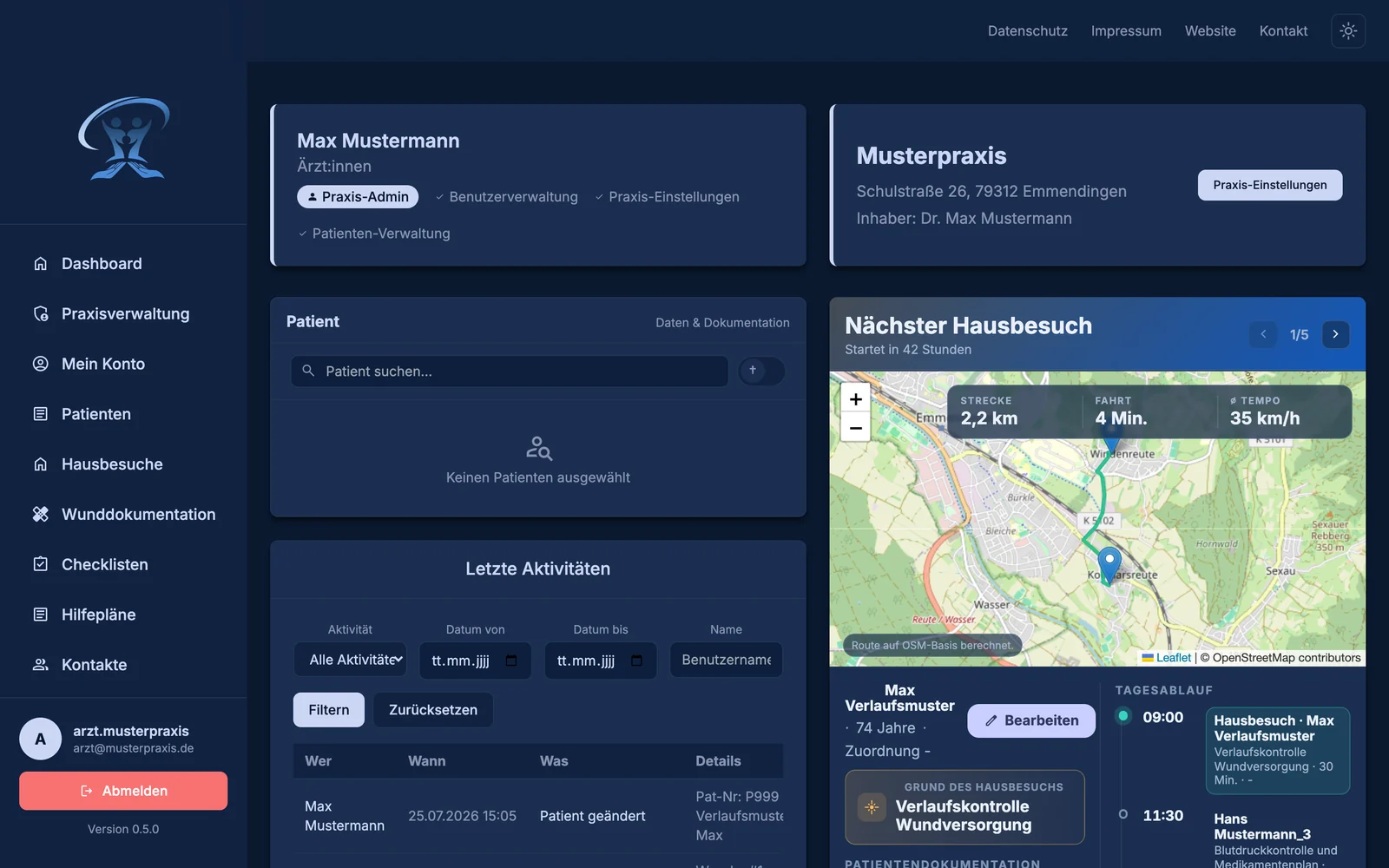Click the arzt@musterpraxis.de account email
The image size is (1389, 868).
point(133,748)
